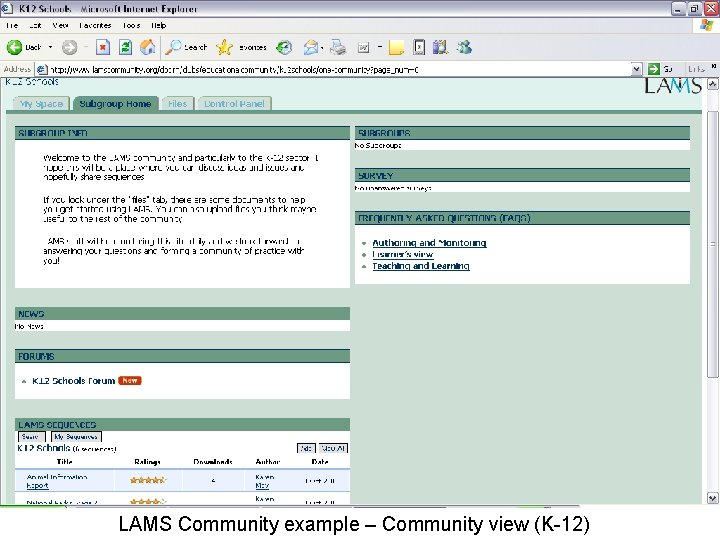Refresh the page using green arrows icon
720x540 pixels.
[125, 47]
